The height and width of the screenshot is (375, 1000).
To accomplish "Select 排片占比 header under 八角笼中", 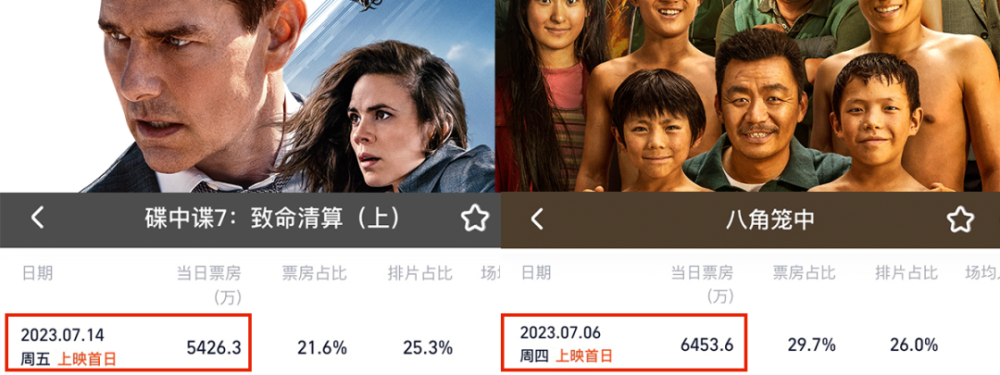I will point(906,274).
